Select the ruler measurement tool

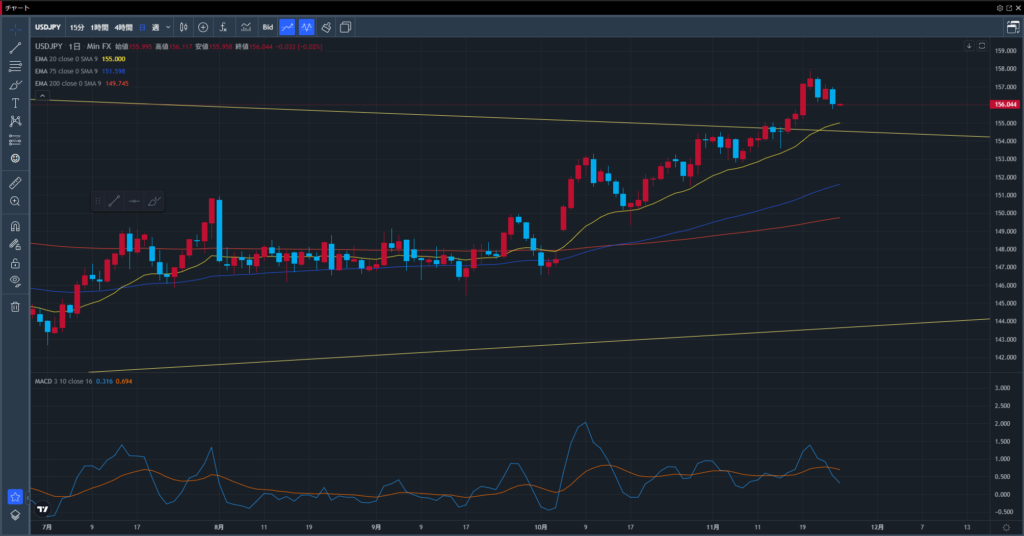click(x=15, y=184)
